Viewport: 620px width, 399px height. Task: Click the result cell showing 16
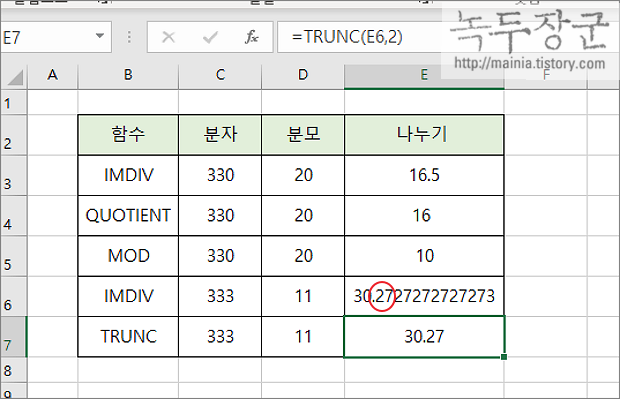(x=424, y=216)
